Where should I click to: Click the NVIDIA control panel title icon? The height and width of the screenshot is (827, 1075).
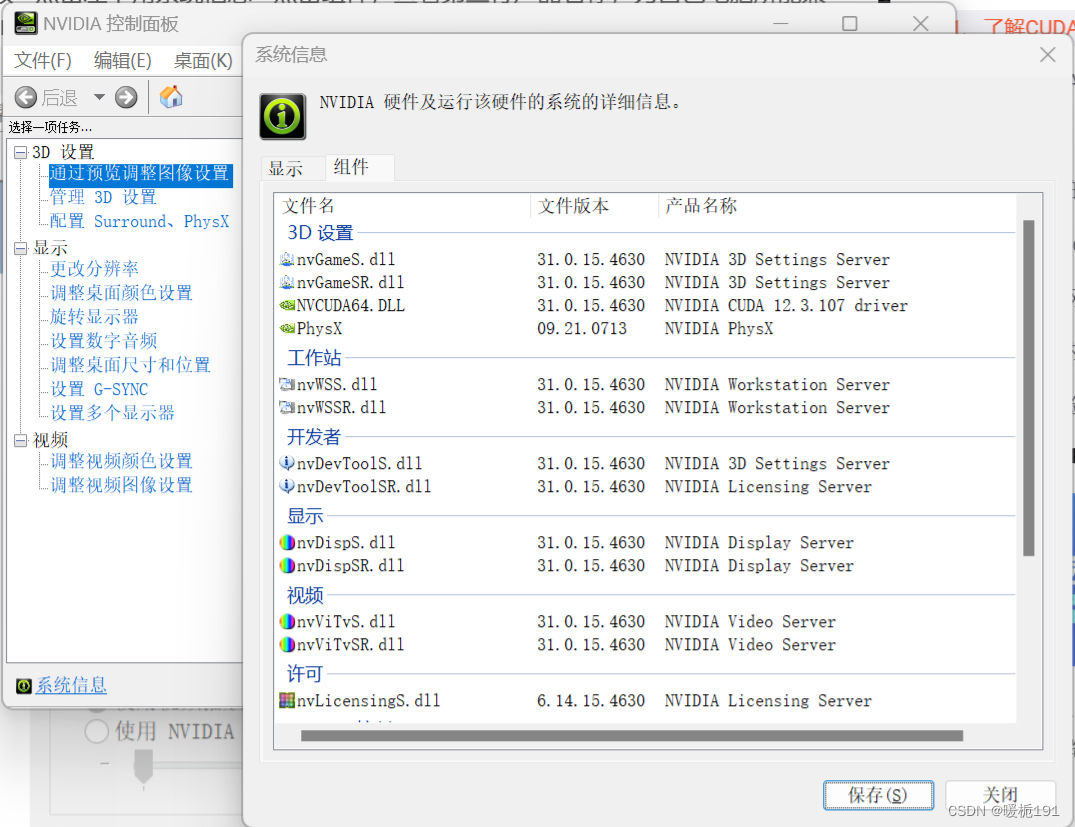click(x=26, y=23)
